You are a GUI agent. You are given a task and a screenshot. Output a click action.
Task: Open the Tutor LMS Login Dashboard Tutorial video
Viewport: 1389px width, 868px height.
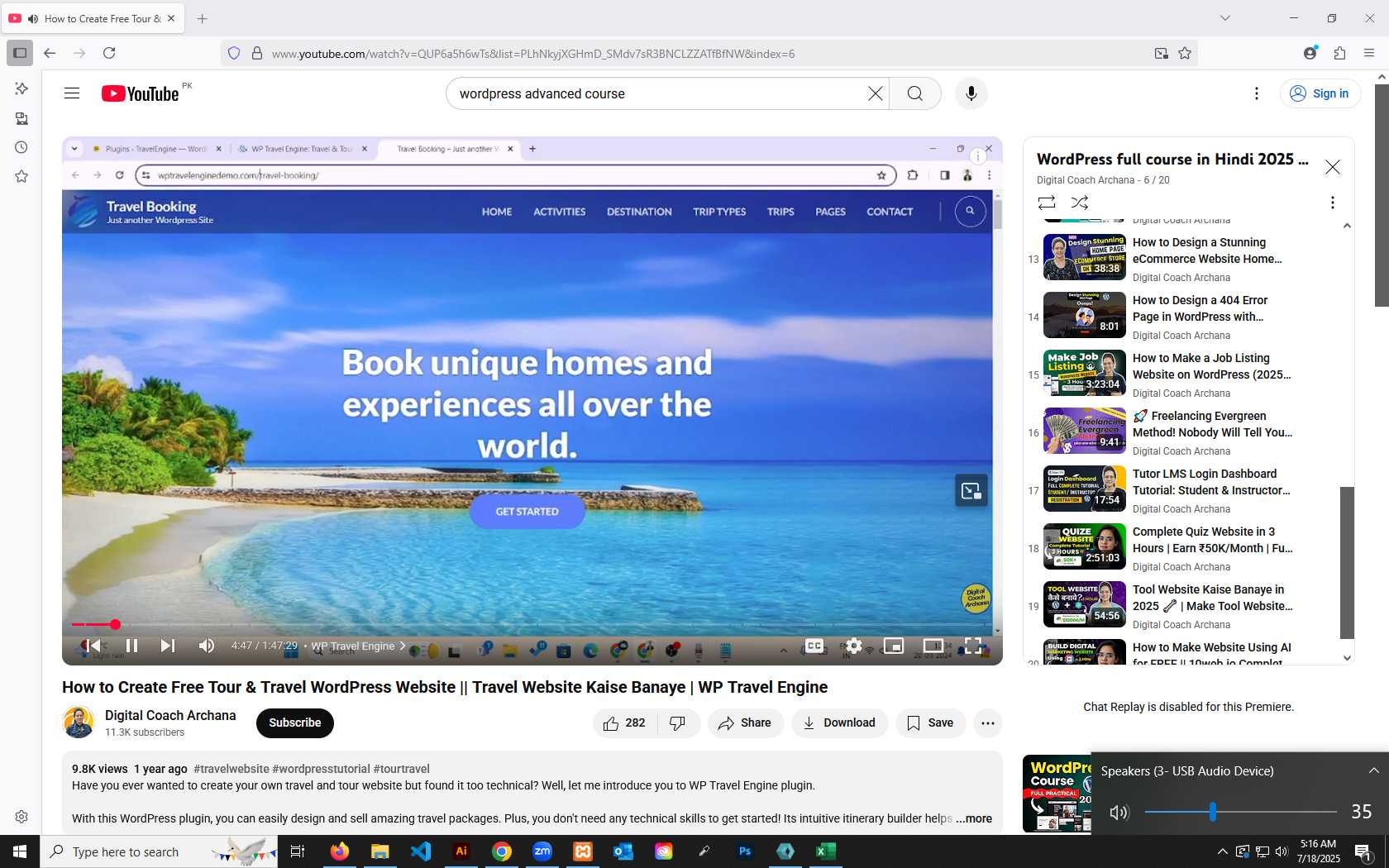[1211, 482]
